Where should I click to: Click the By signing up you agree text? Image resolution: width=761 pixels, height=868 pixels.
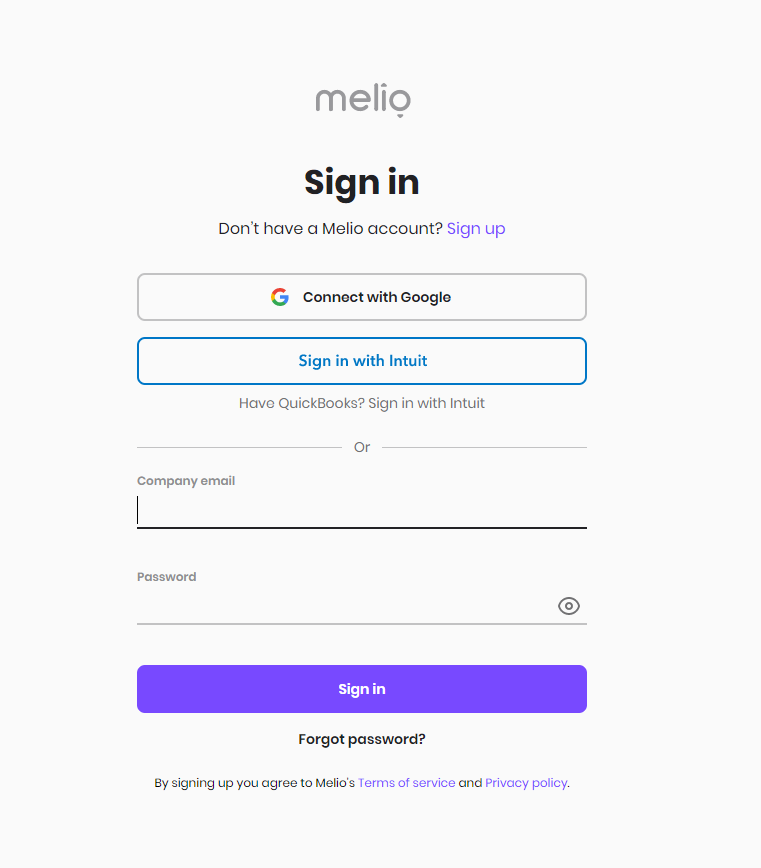[255, 783]
